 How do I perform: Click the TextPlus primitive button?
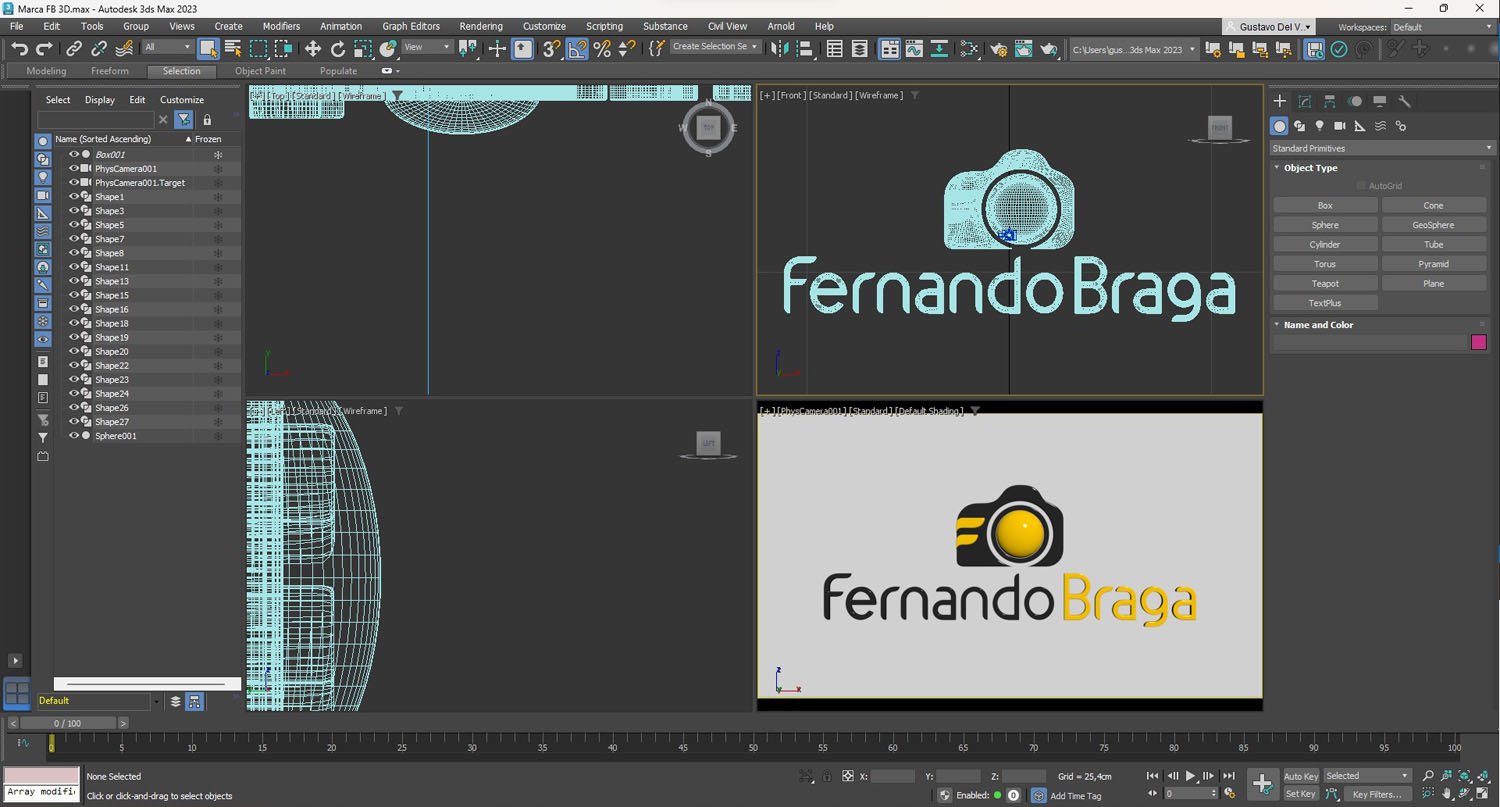(x=1325, y=303)
